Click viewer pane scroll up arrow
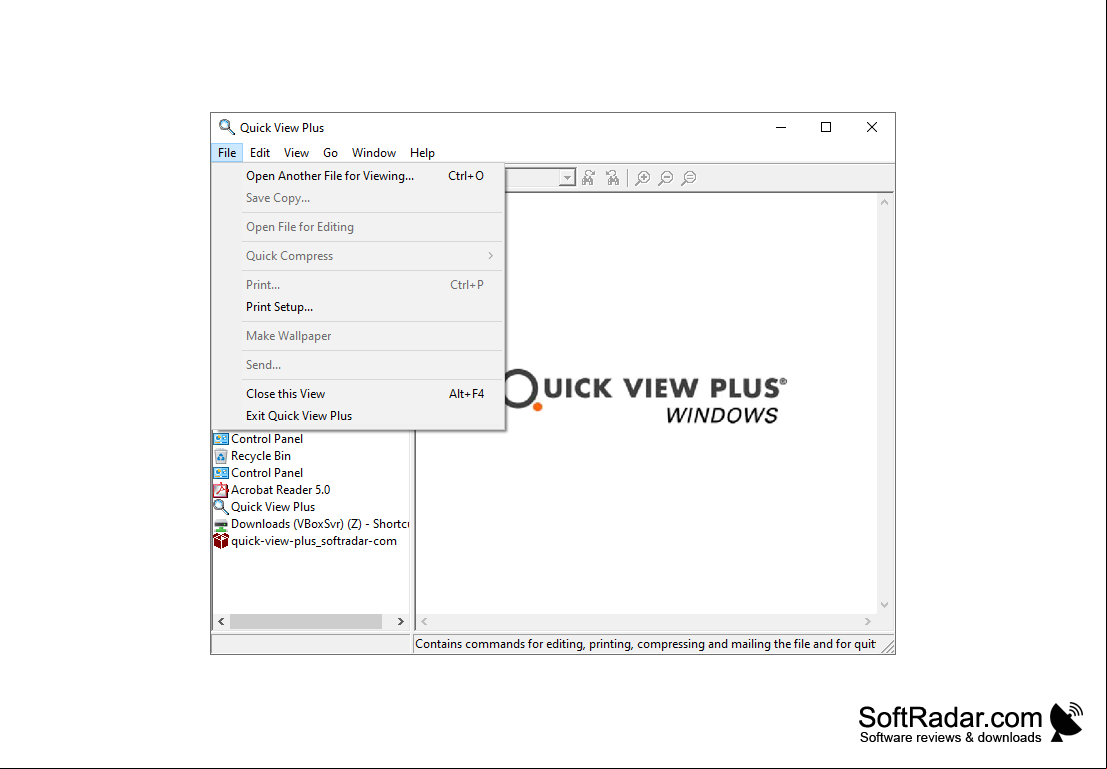 point(884,202)
